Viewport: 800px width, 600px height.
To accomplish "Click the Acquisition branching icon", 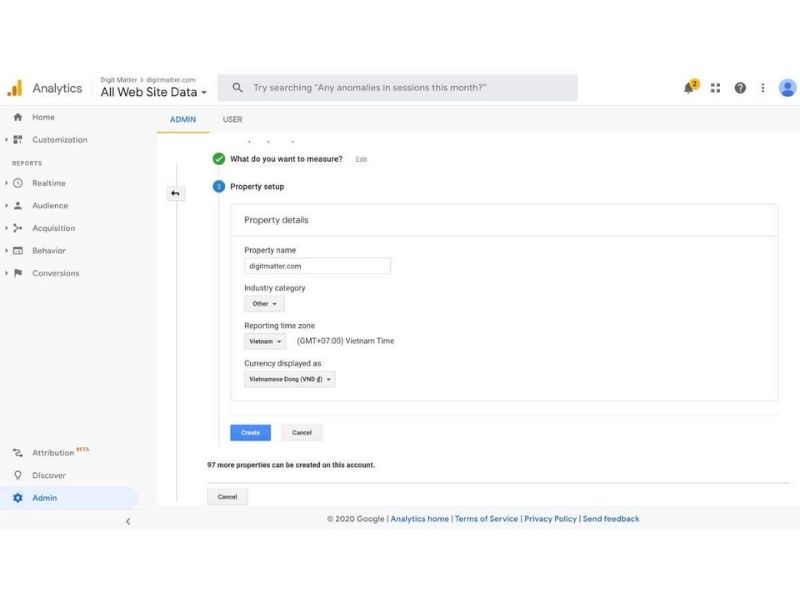I will [x=18, y=228].
